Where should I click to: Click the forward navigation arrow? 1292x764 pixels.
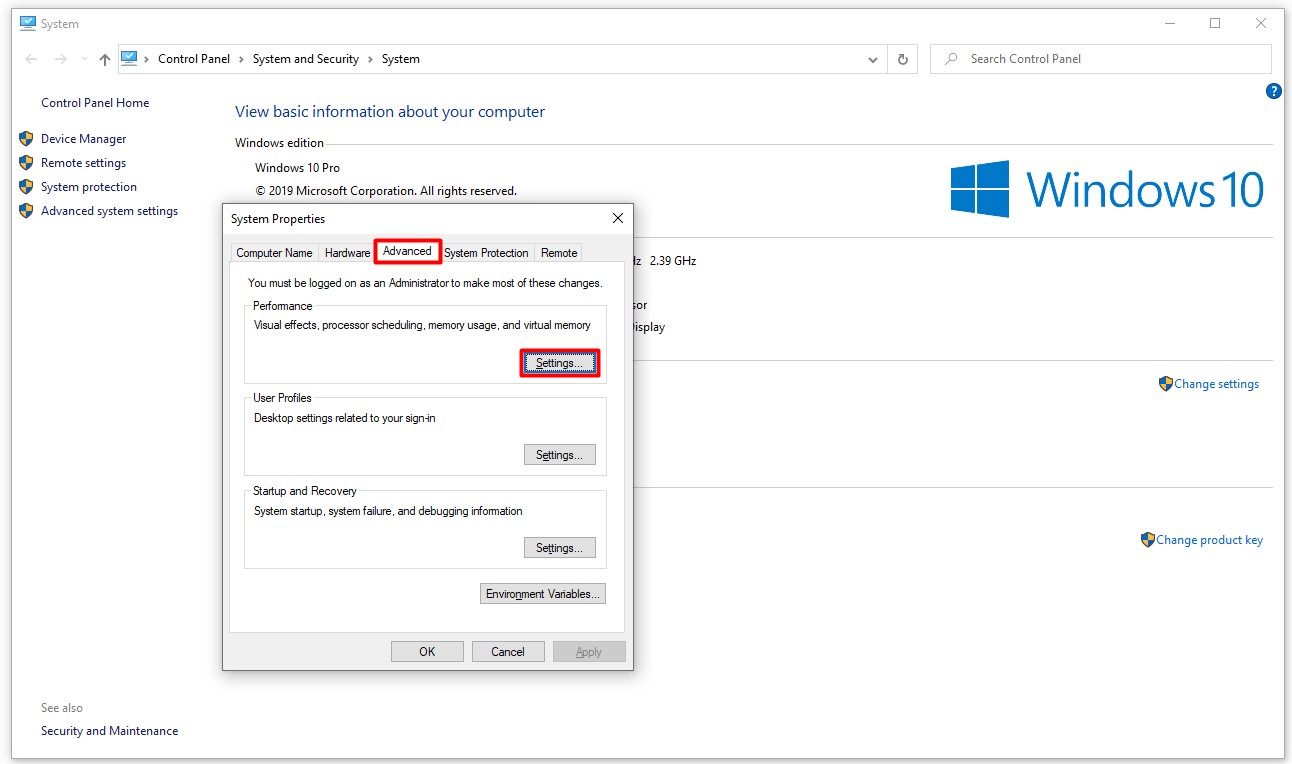61,59
